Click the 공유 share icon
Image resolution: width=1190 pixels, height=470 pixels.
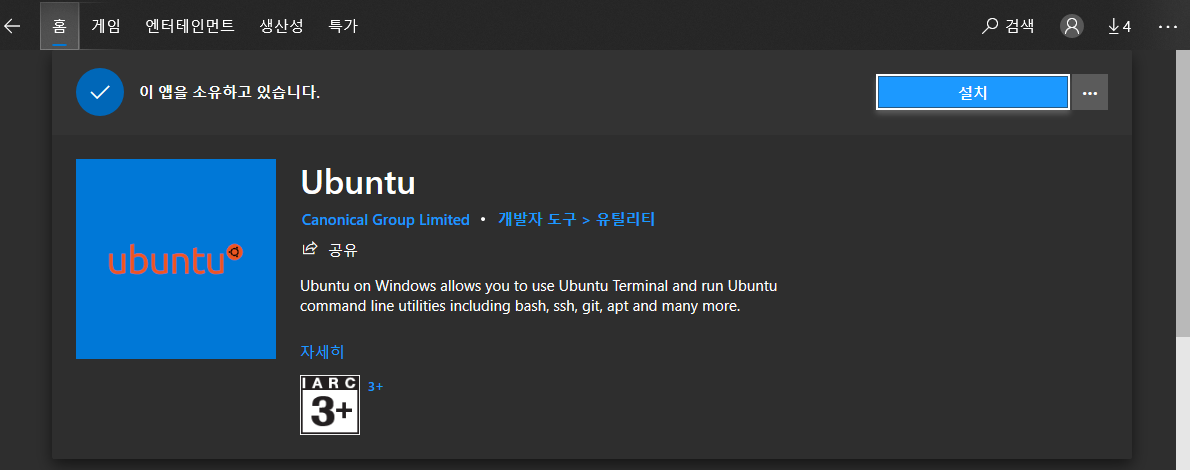pyautogui.click(x=310, y=249)
